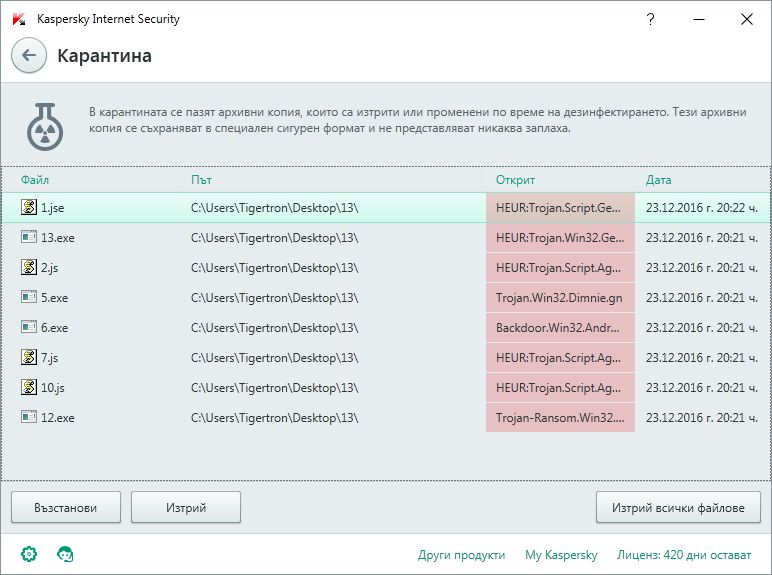Select the 5.exe file name
The height and width of the screenshot is (575, 772).
pos(54,298)
